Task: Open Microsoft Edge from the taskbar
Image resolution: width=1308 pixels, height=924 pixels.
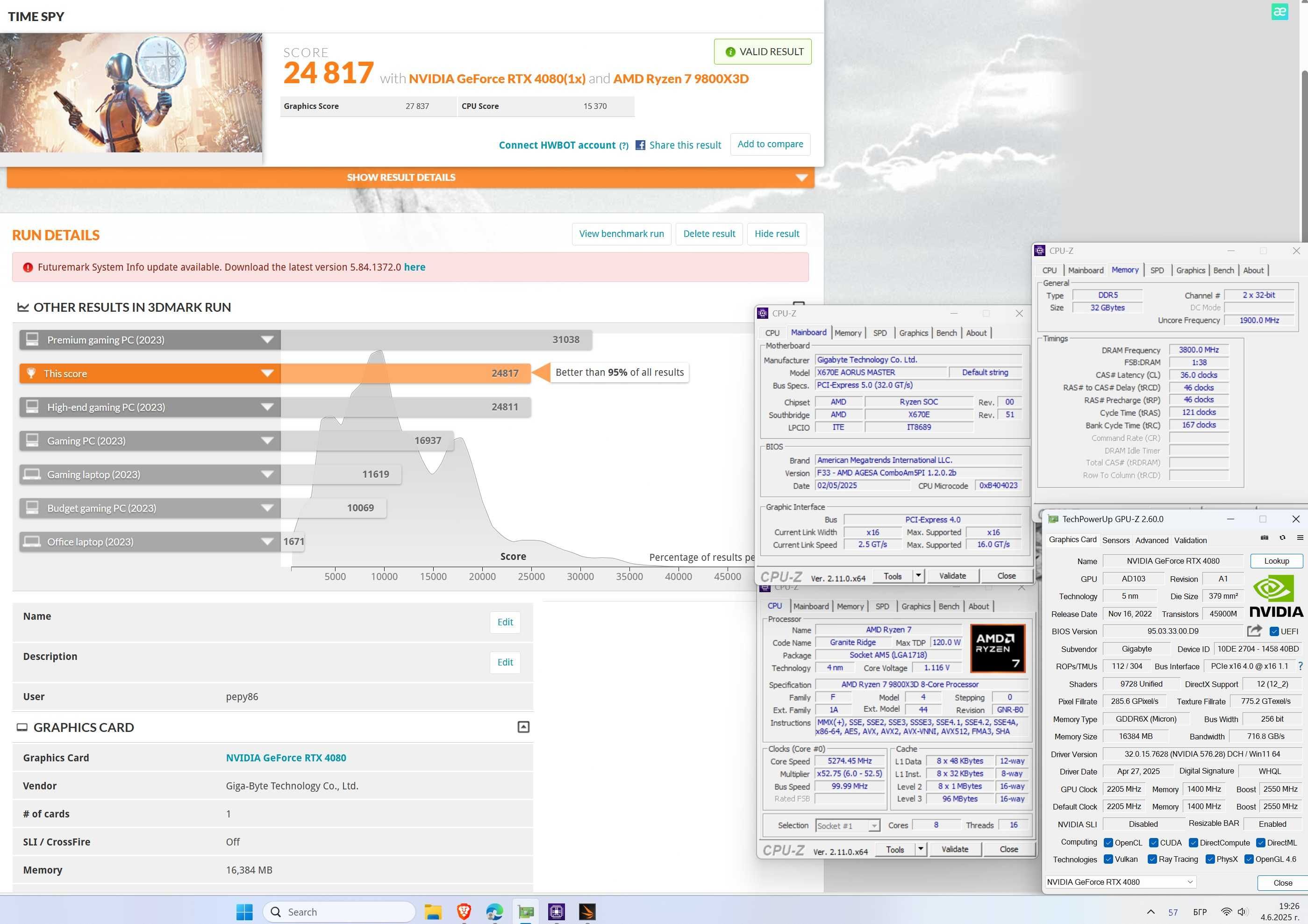Action: 494,912
